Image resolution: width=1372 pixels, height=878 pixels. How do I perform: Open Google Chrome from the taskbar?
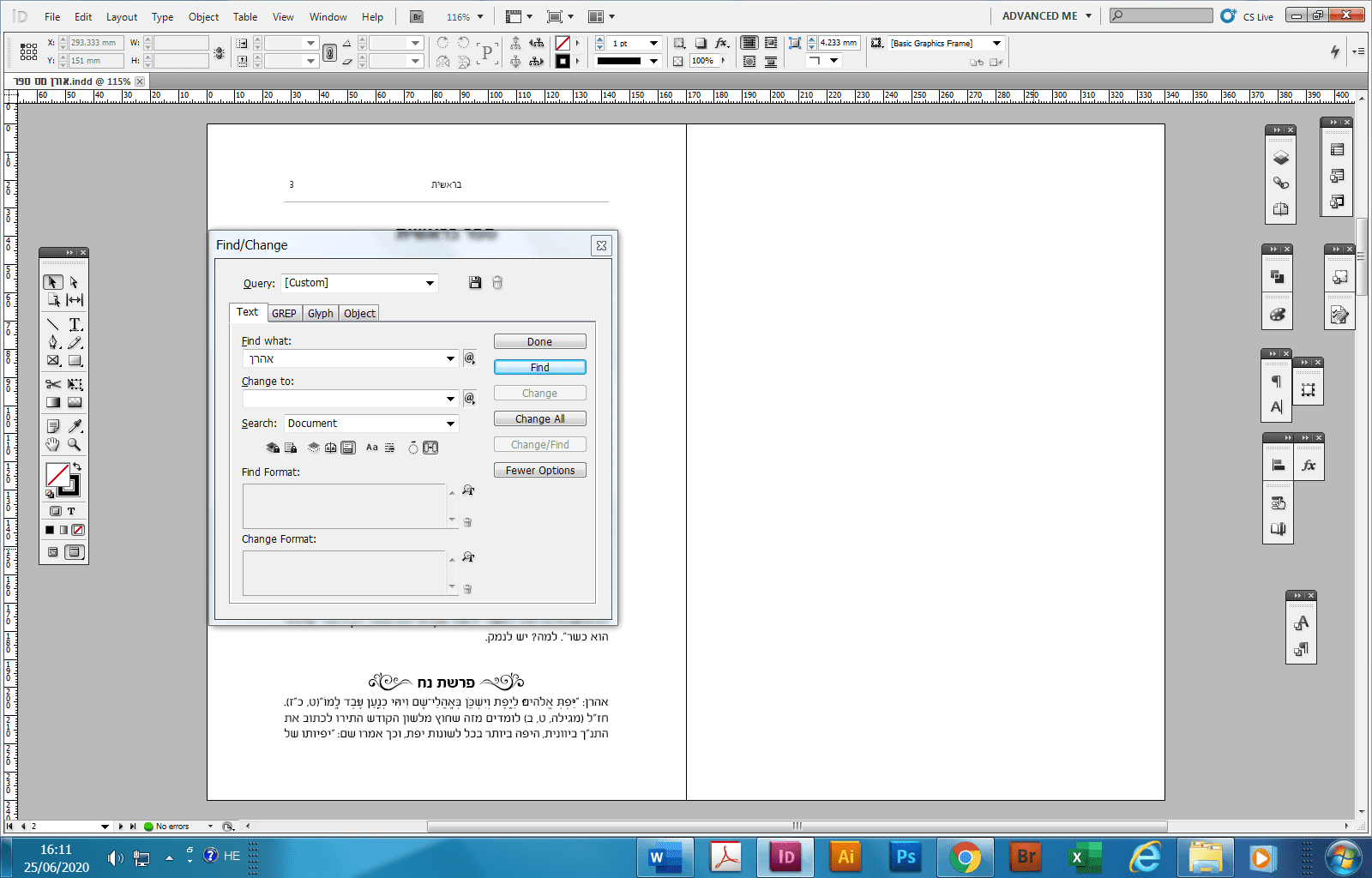coord(966,857)
